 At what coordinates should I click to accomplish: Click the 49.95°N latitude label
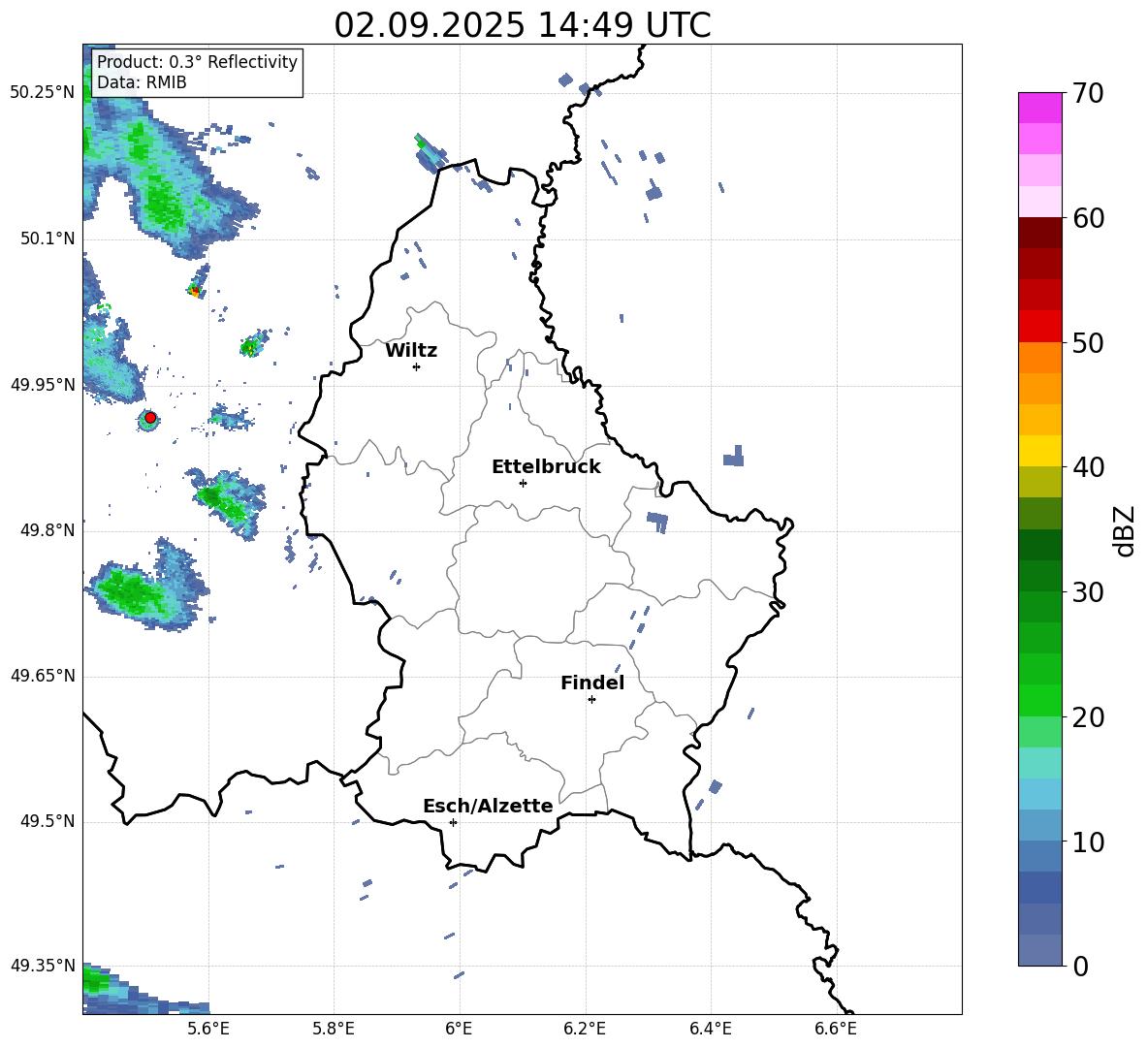[x=43, y=384]
